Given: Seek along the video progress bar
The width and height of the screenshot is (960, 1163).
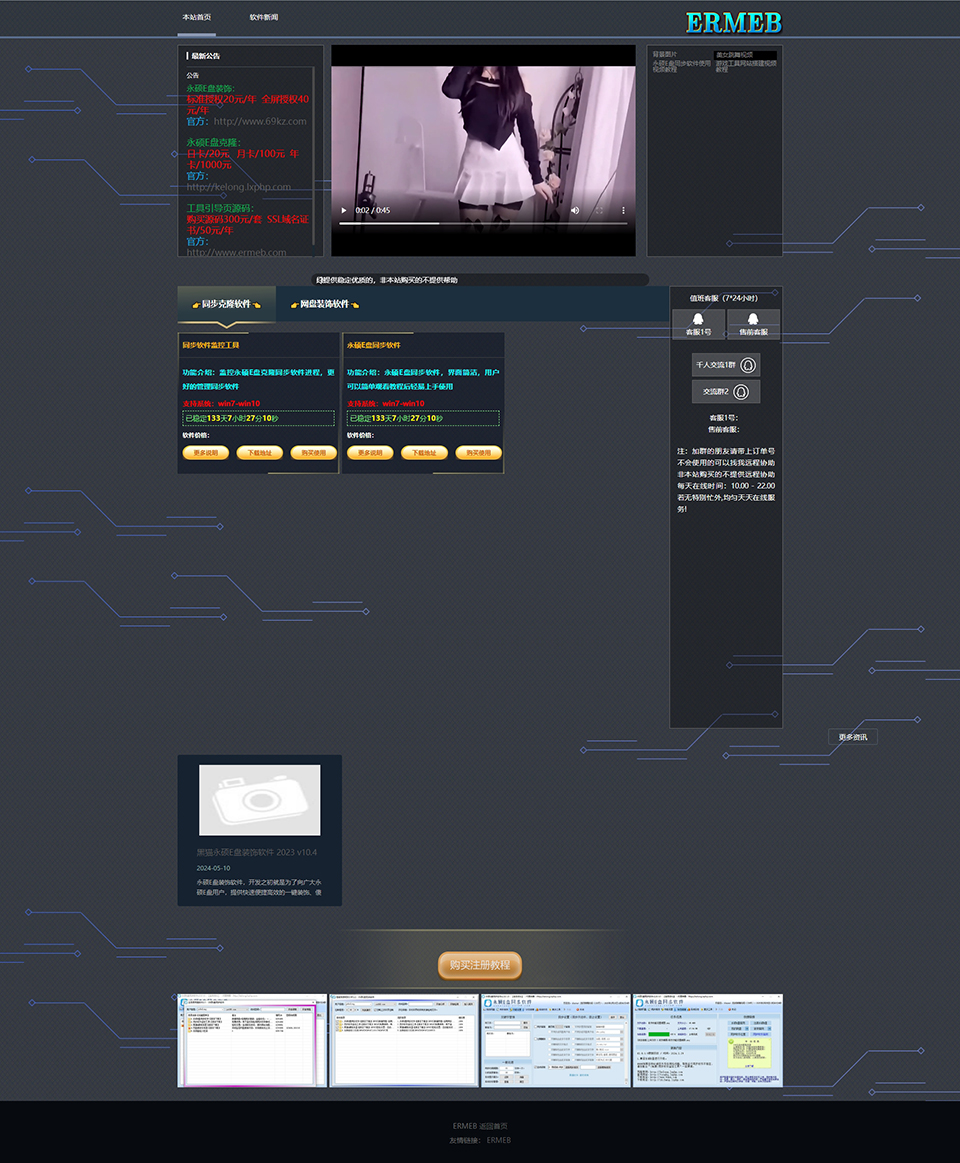Looking at the screenshot, I should (483, 223).
